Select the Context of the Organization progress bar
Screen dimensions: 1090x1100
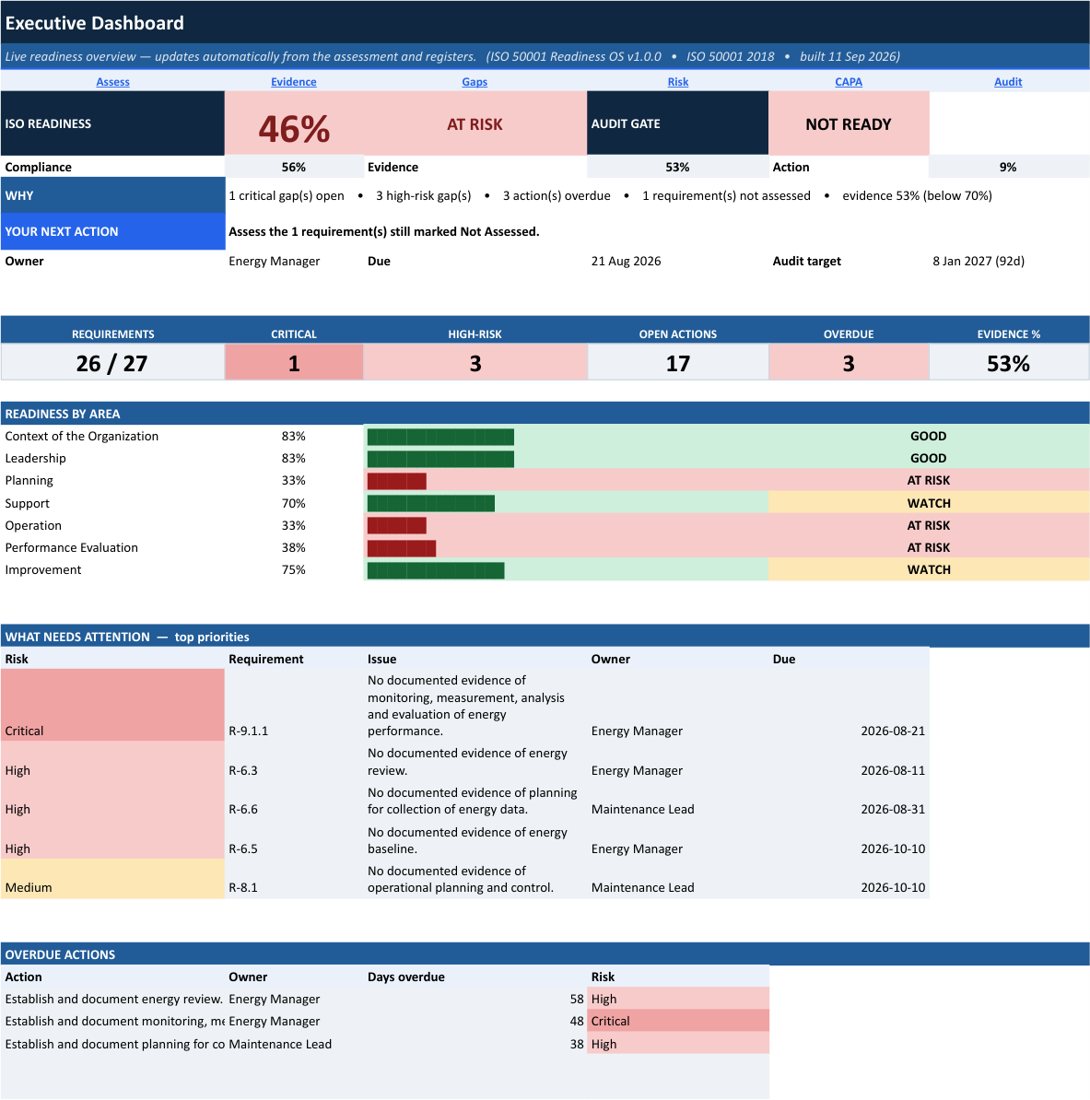(440, 436)
